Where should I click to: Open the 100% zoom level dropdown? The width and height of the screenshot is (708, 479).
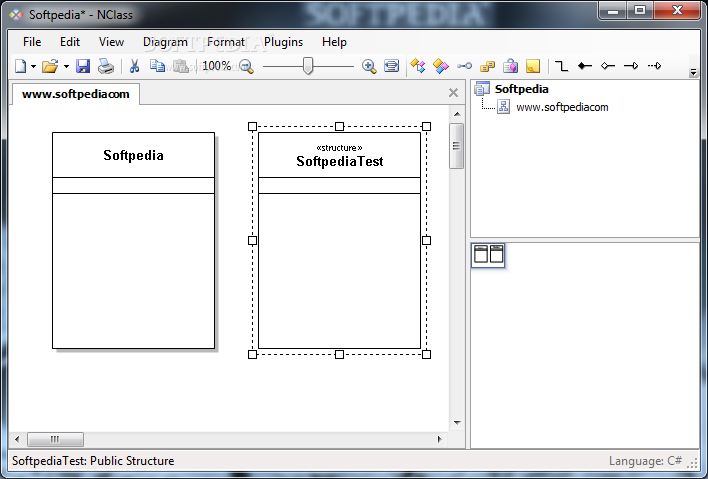coord(217,66)
